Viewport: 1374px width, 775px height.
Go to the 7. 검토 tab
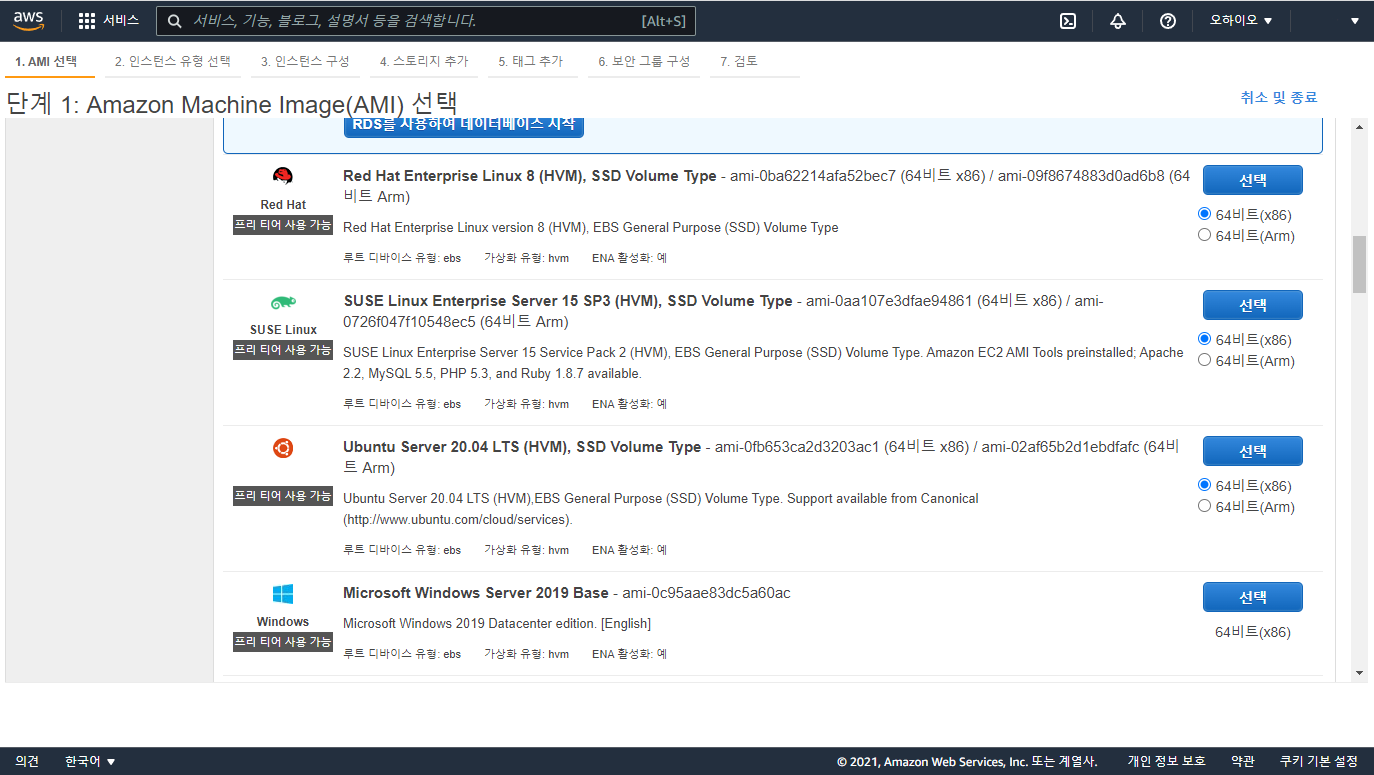click(739, 61)
